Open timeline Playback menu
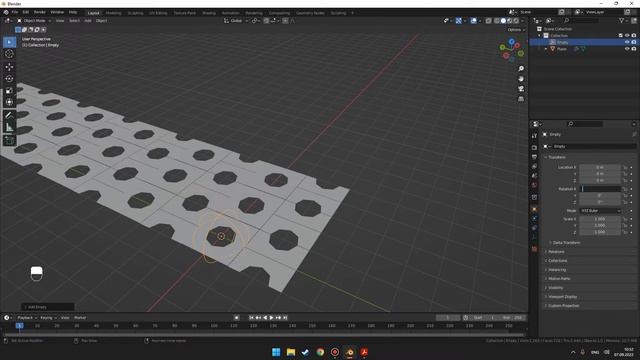 point(26,318)
